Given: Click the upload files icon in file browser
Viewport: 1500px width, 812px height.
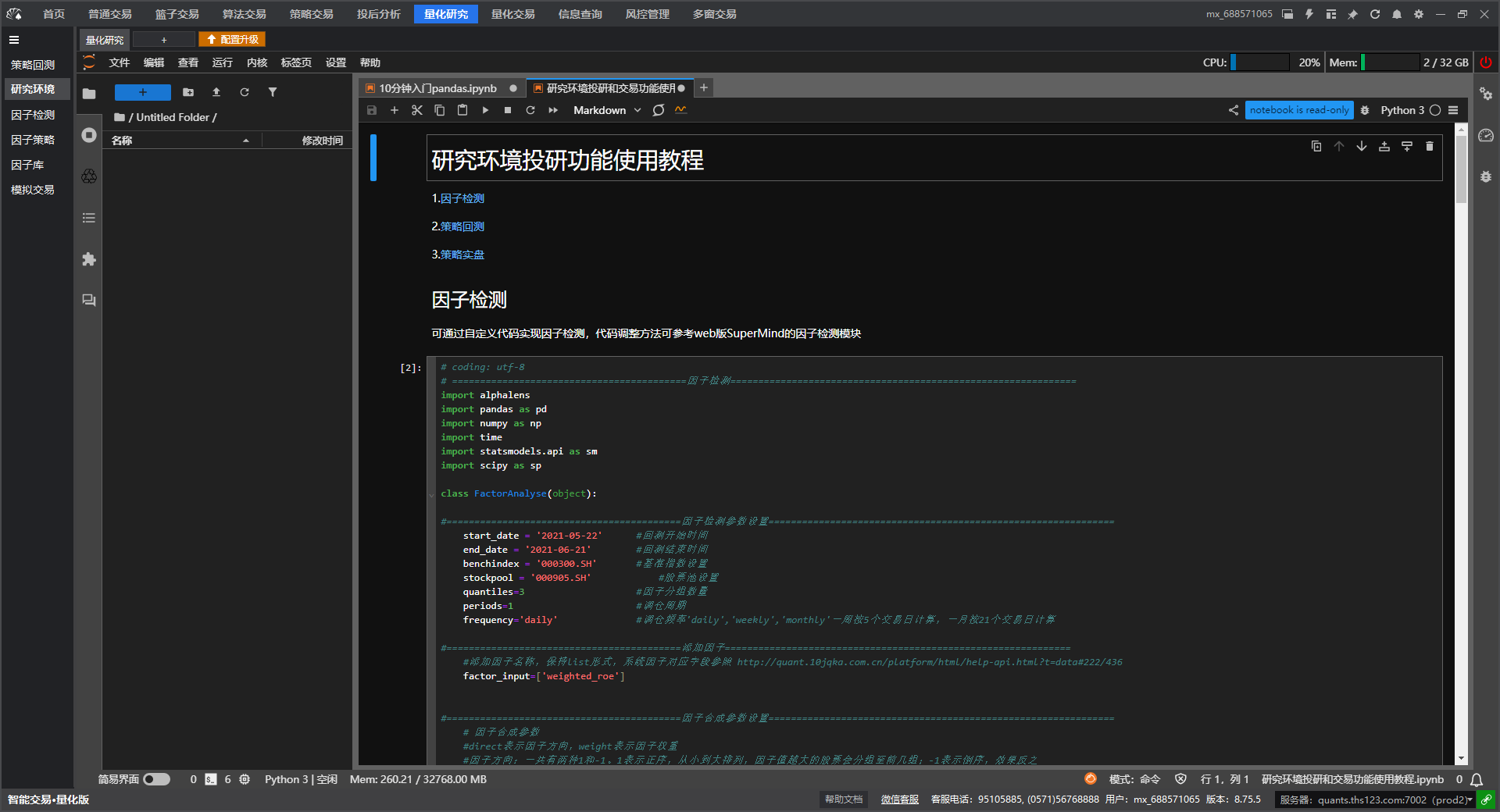Looking at the screenshot, I should tap(216, 92).
